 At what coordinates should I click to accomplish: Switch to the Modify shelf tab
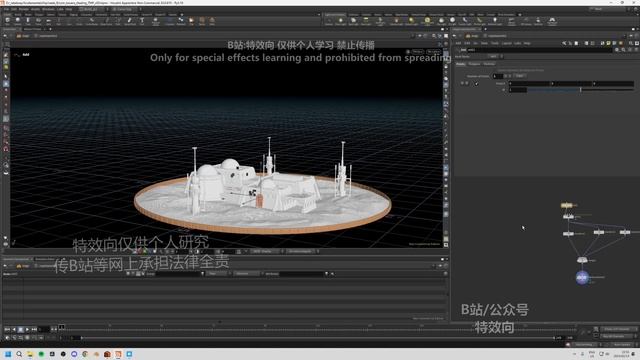(18, 14)
